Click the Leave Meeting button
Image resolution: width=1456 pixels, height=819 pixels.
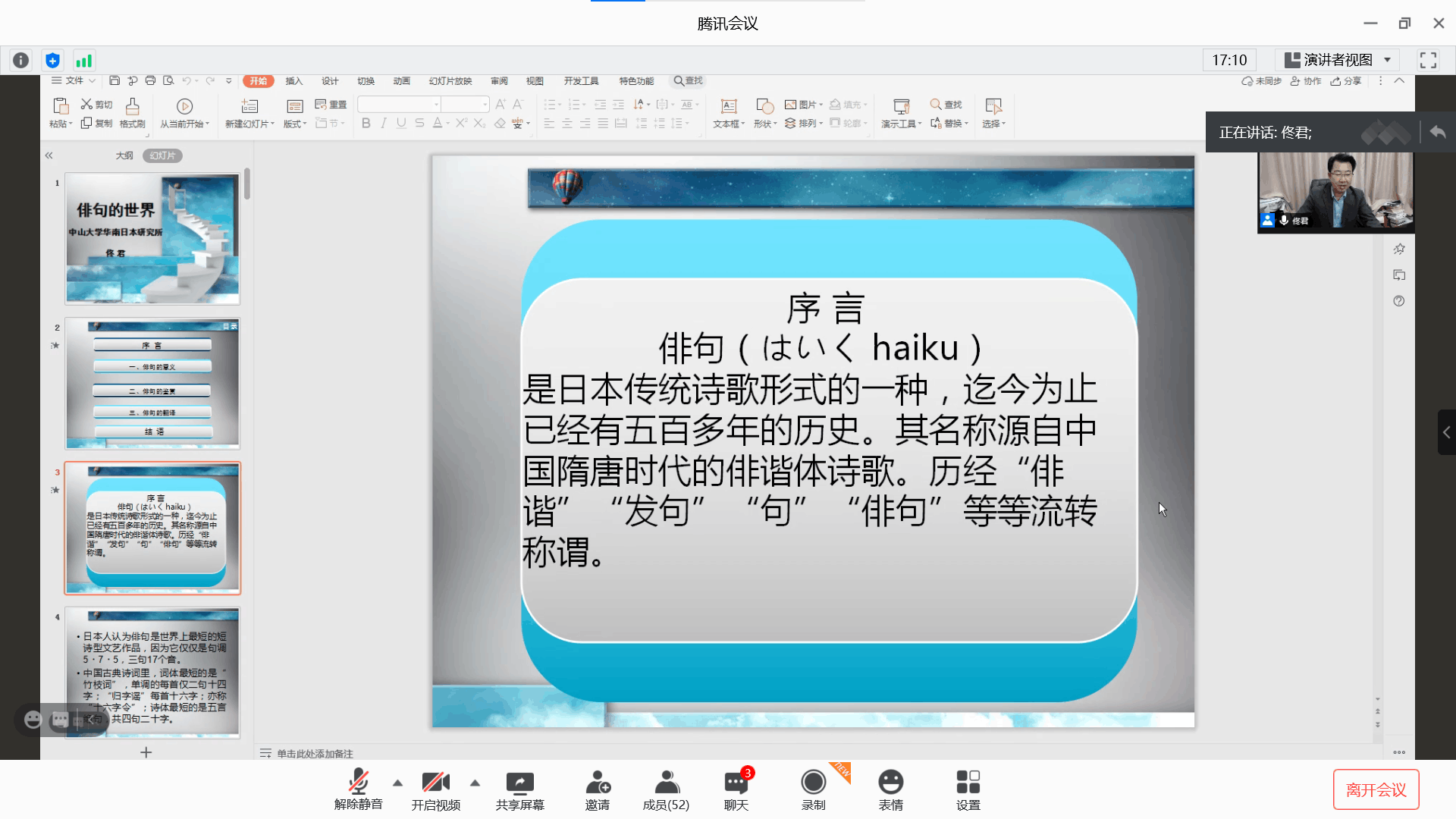(x=1376, y=790)
